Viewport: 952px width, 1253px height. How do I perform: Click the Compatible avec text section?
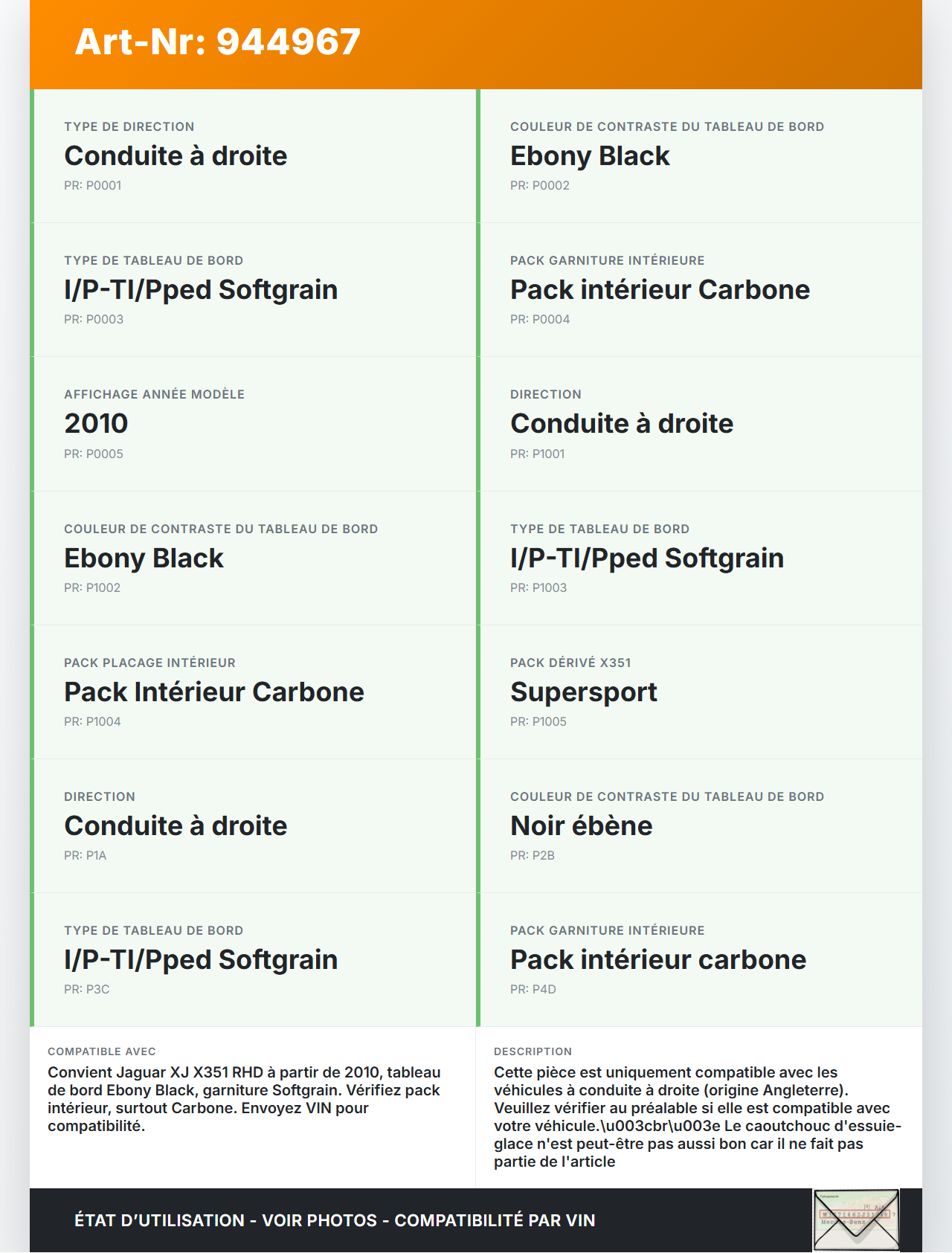pyautogui.click(x=245, y=1099)
